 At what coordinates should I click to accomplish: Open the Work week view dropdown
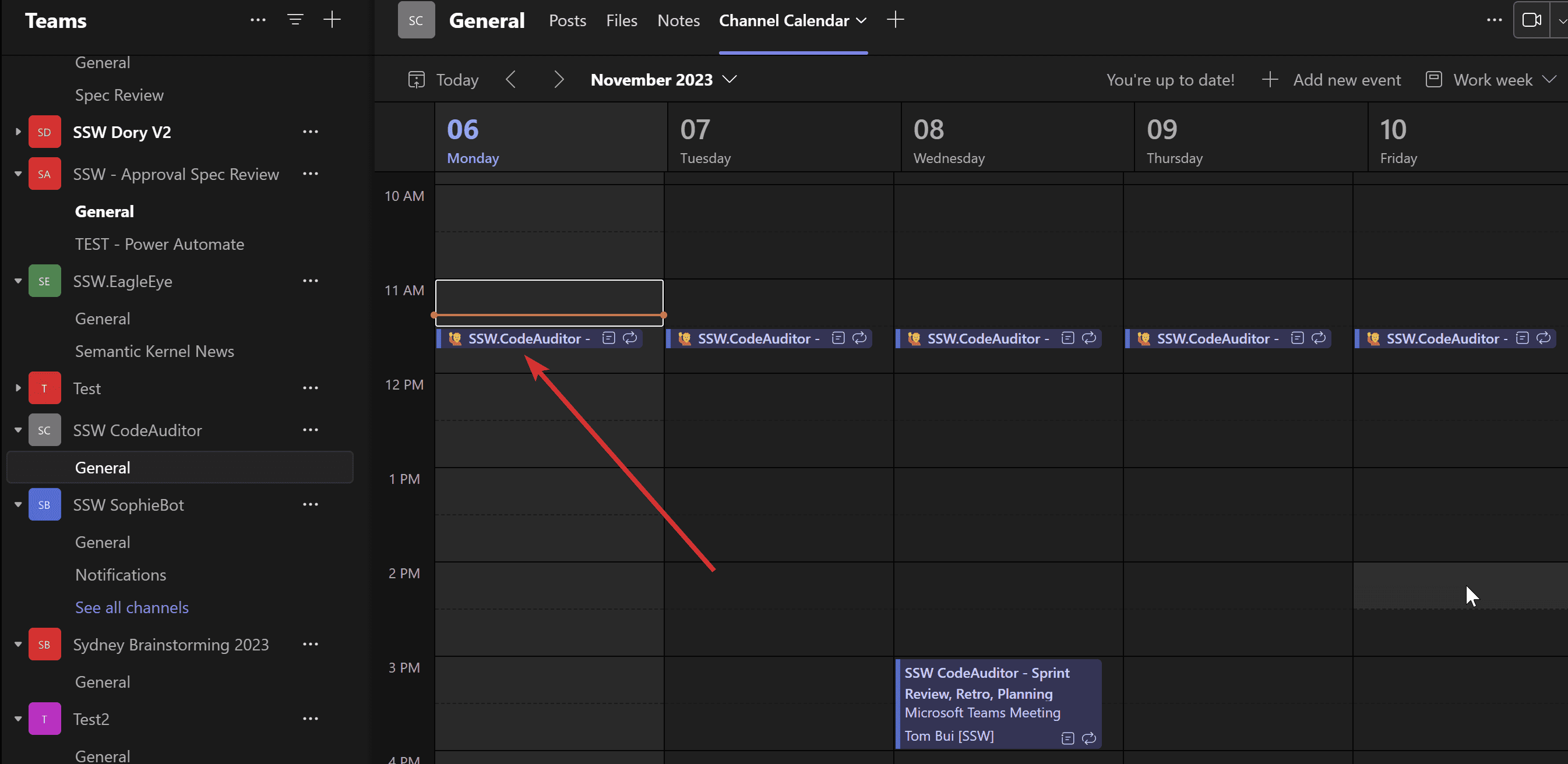pyautogui.click(x=1492, y=80)
